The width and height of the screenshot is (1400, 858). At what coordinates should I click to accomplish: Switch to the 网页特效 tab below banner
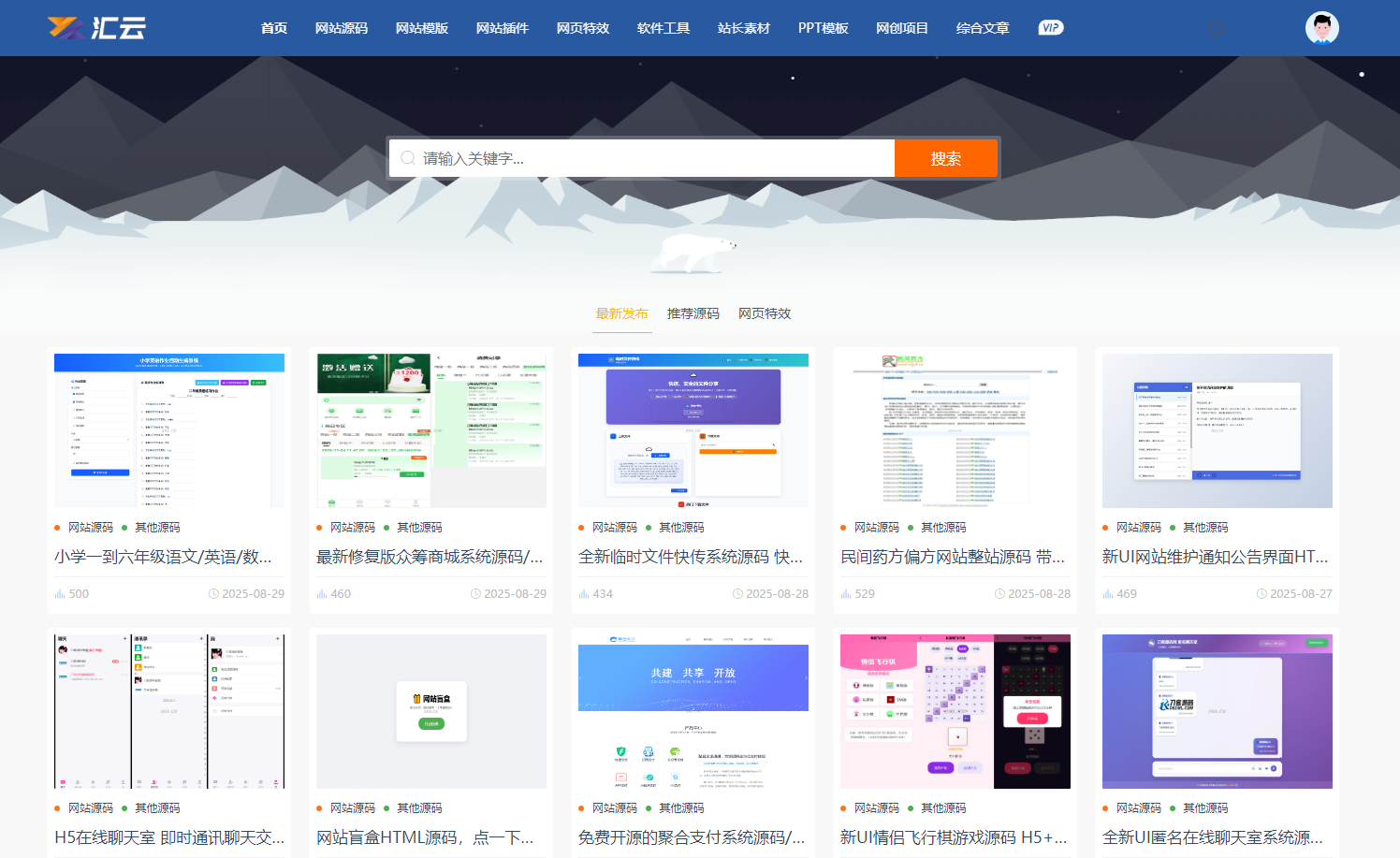(764, 313)
